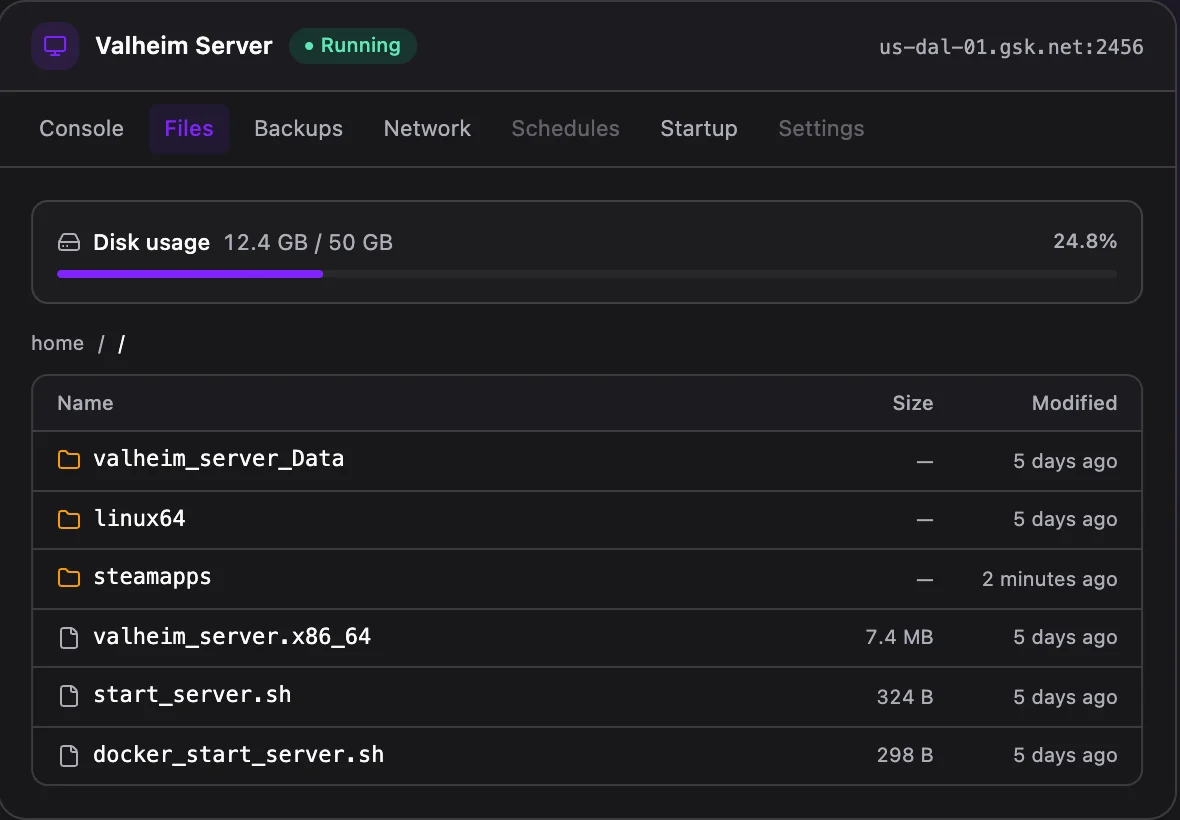Image resolution: width=1180 pixels, height=820 pixels.
Task: Click valheim_server_Data row's 5 days ago value
Action: click(1065, 461)
